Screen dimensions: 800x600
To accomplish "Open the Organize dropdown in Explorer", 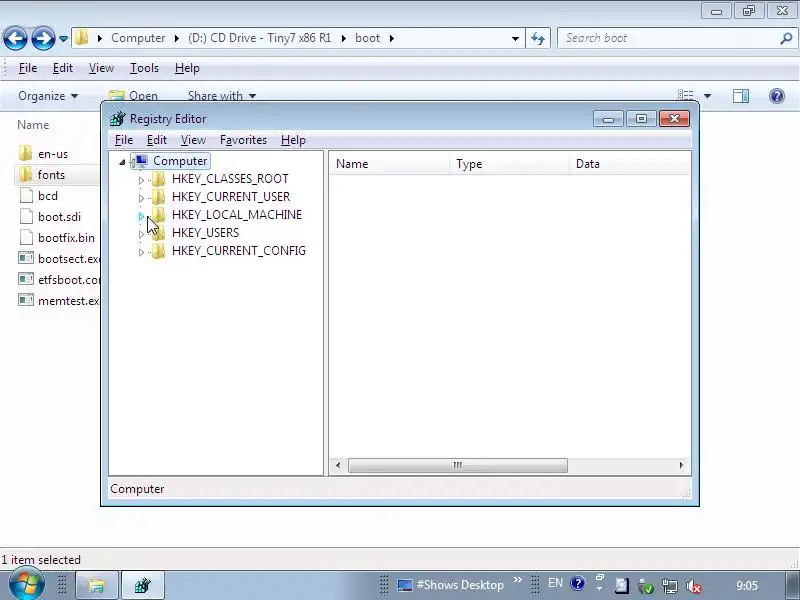I will 48,96.
